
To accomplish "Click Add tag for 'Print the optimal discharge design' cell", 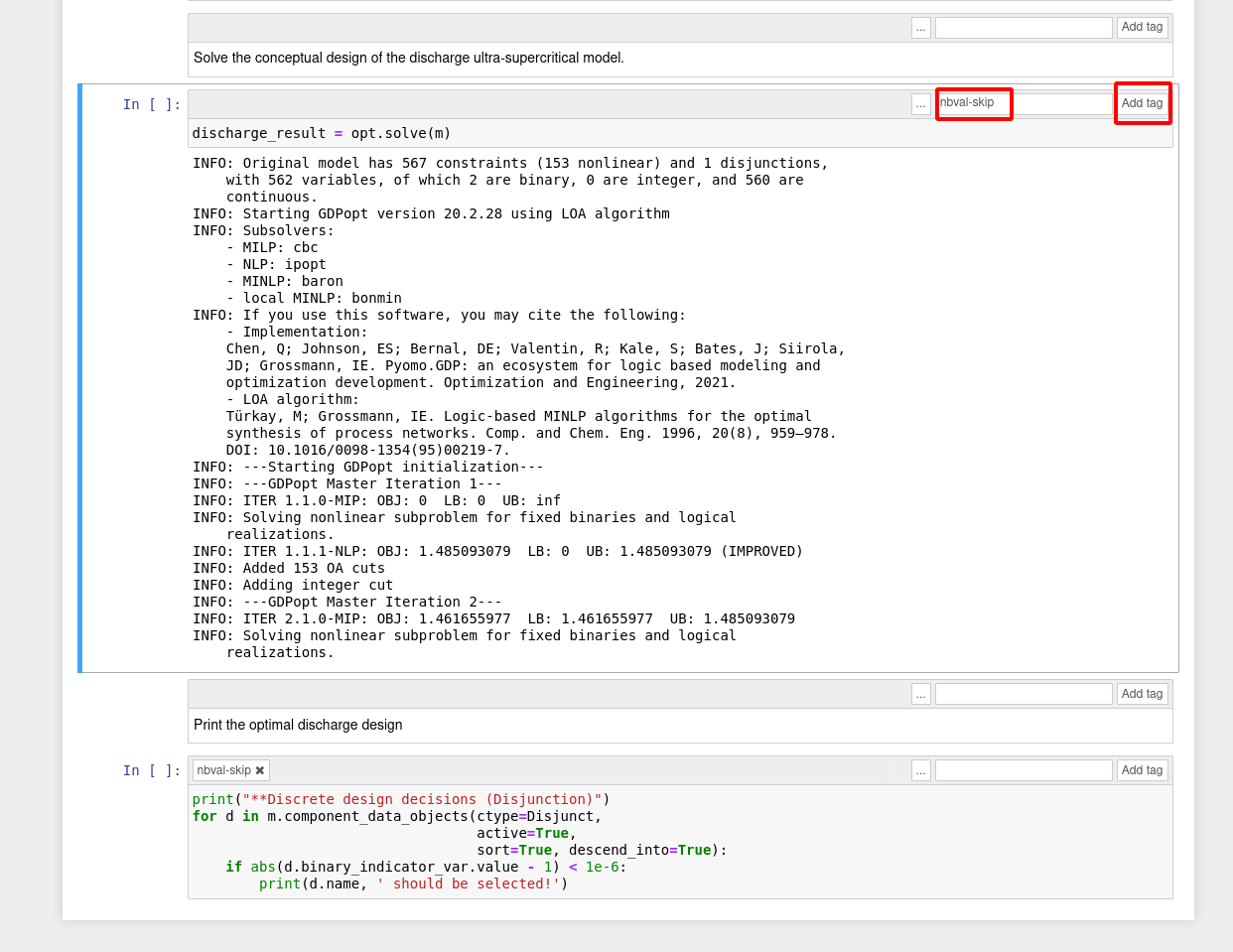I will (1142, 694).
